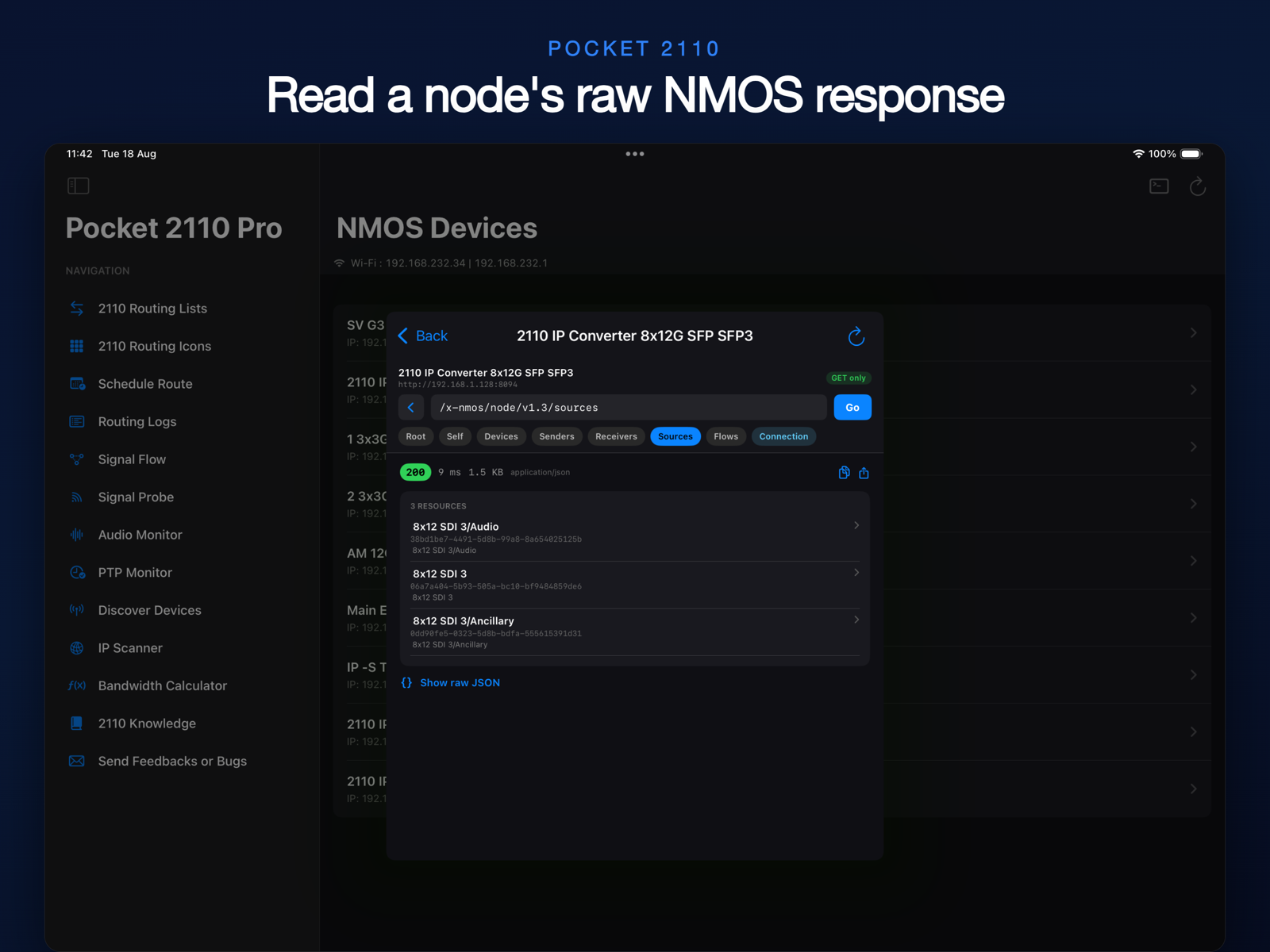Go to previous path with arrow button

pyautogui.click(x=411, y=407)
